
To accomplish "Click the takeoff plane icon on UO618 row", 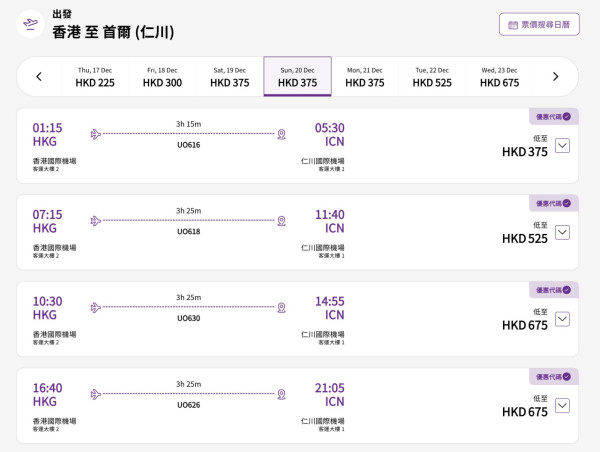I will tap(96, 221).
